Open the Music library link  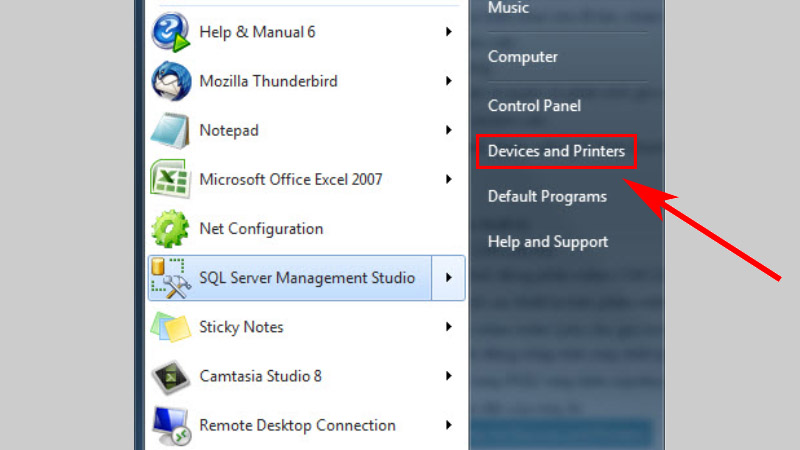[x=508, y=9]
